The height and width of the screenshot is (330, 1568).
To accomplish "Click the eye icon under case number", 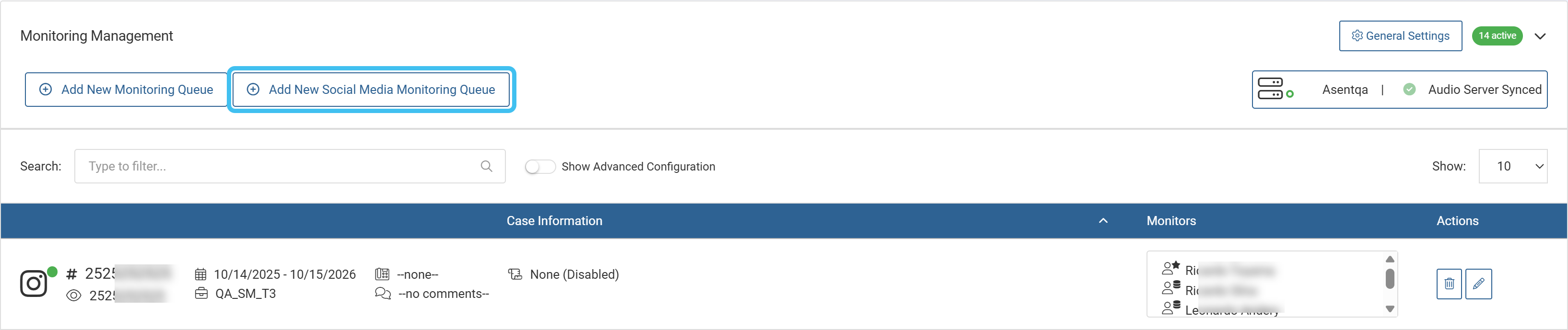I will coord(74,296).
